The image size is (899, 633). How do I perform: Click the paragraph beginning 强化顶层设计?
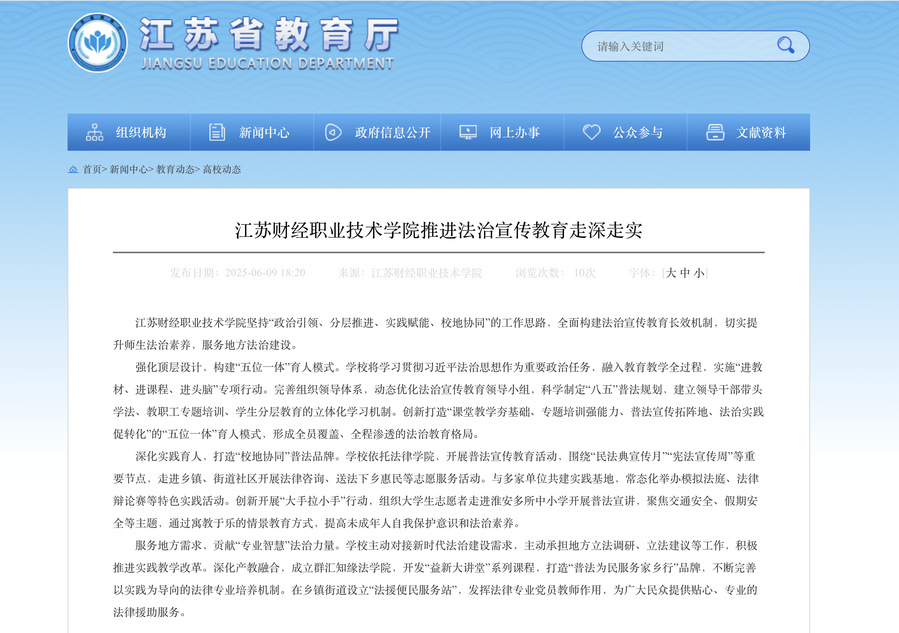[x=439, y=400]
